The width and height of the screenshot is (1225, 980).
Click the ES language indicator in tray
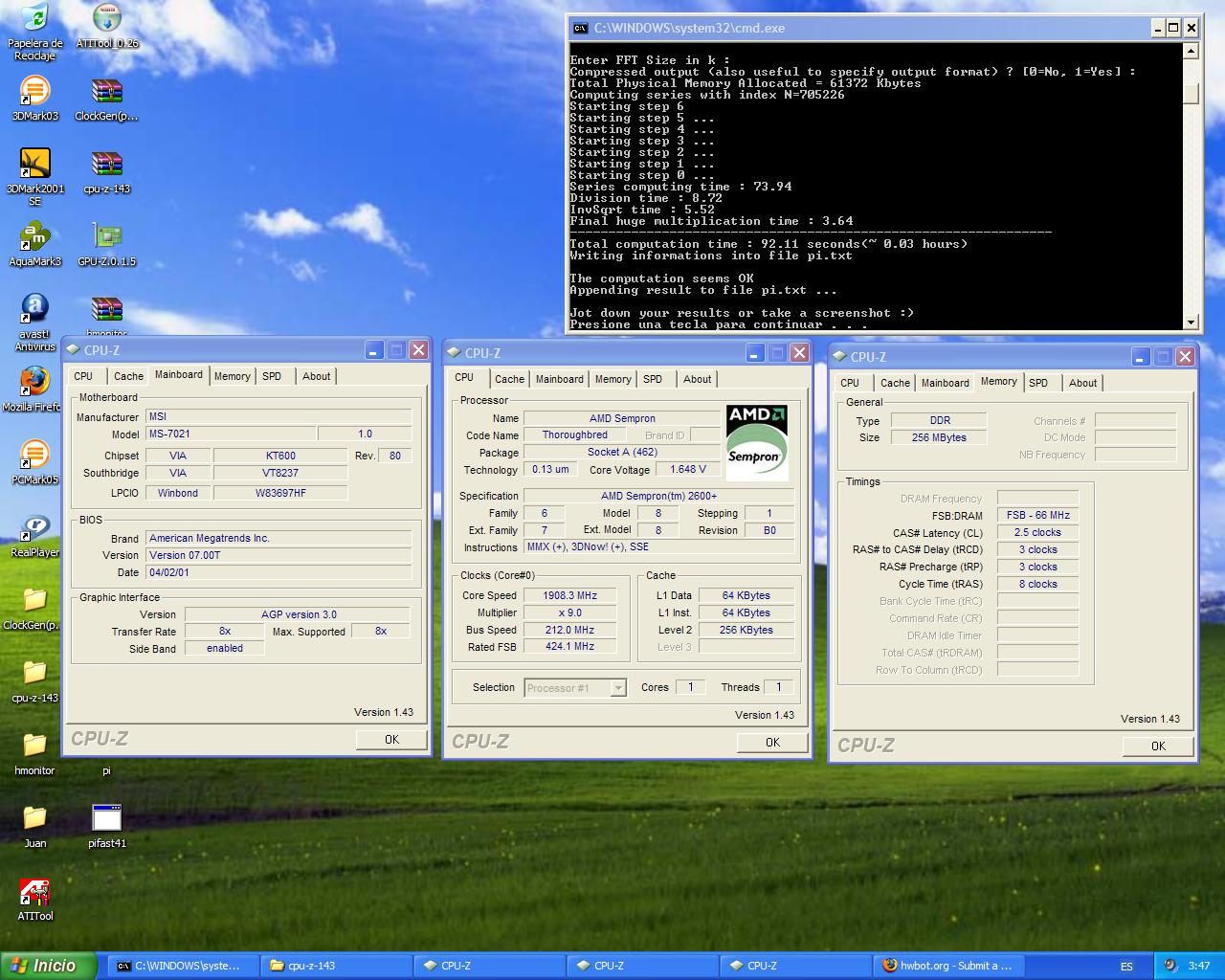[x=1126, y=967]
